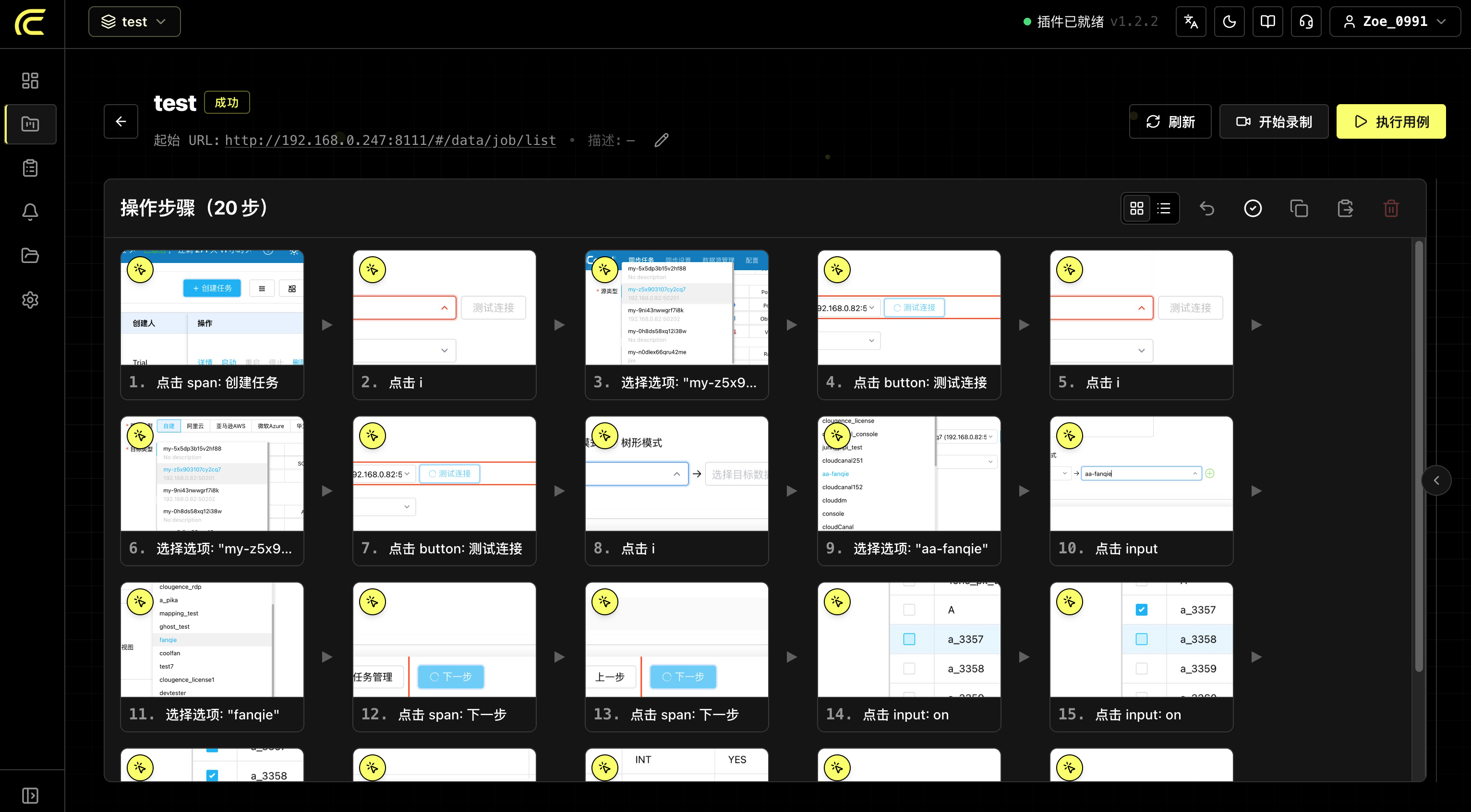Click the 开始录制 button

[1273, 121]
